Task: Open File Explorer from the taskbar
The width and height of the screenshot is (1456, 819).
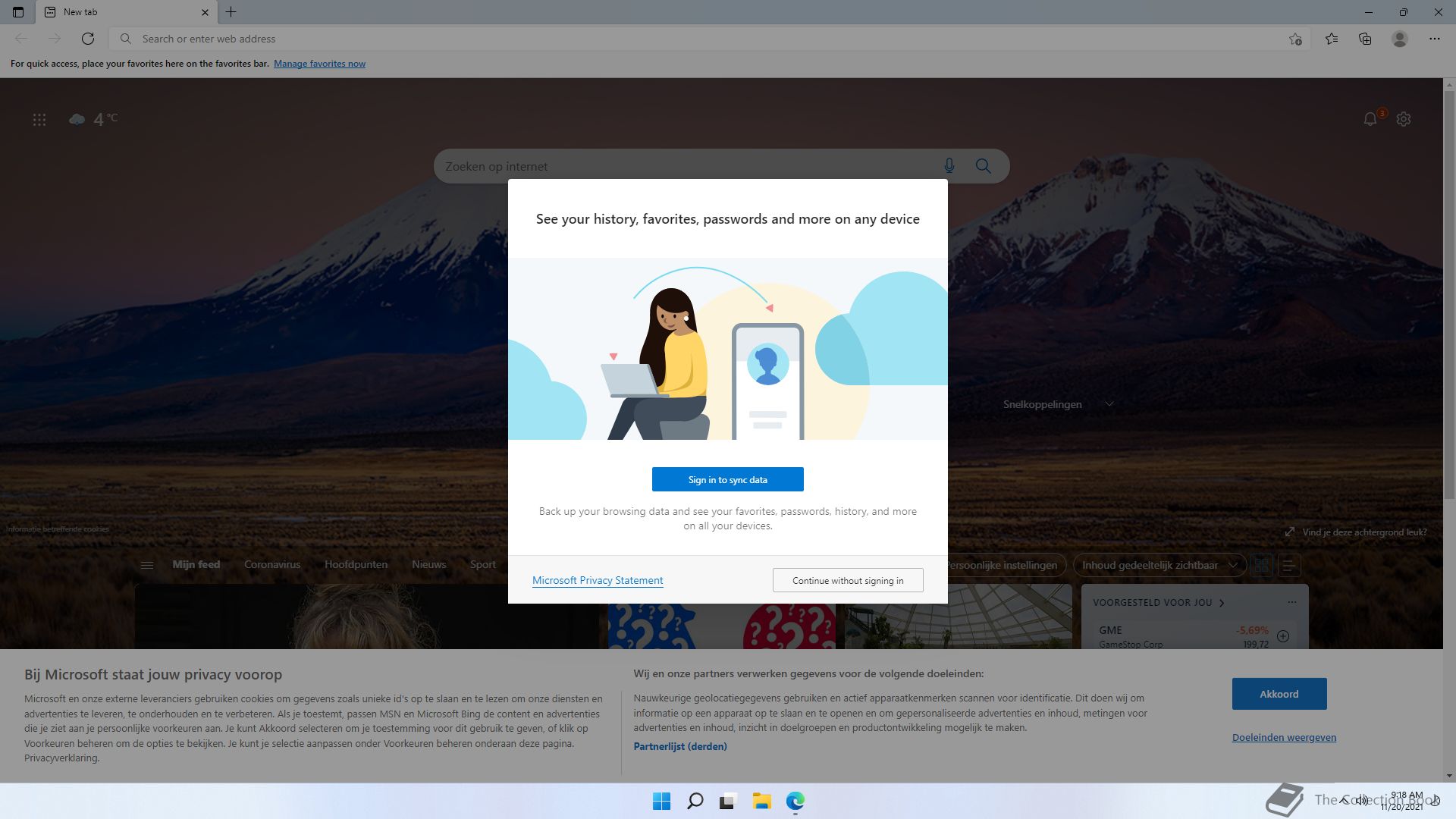Action: coord(761,801)
